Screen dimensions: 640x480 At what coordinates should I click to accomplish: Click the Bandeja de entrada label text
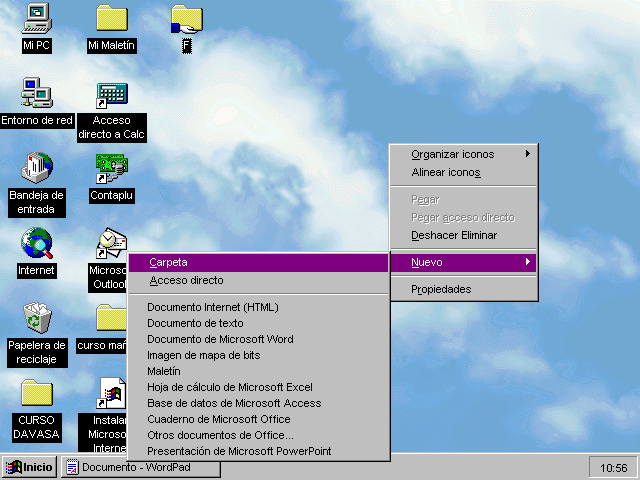(37, 202)
